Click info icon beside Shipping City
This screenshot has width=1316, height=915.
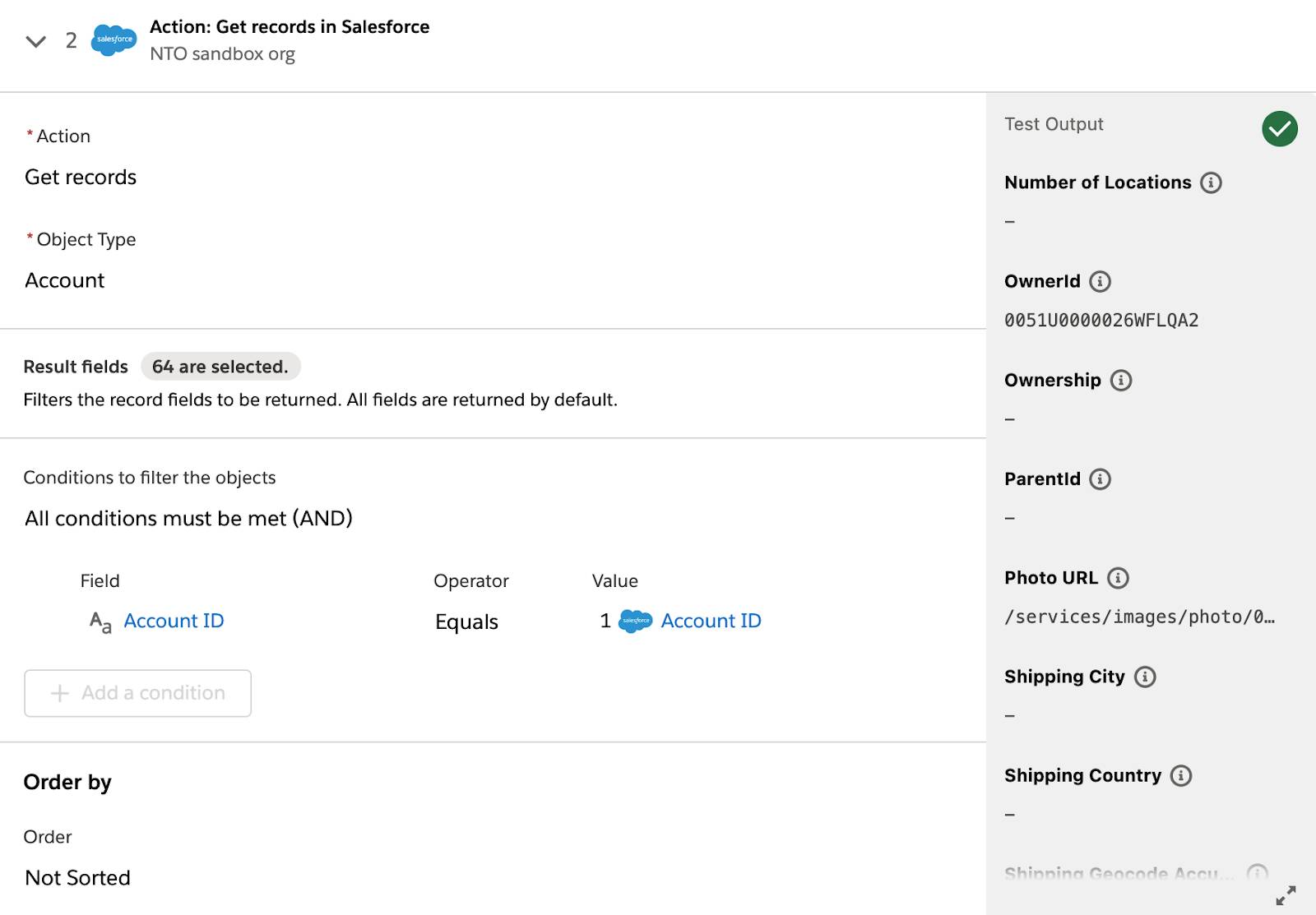click(1145, 677)
